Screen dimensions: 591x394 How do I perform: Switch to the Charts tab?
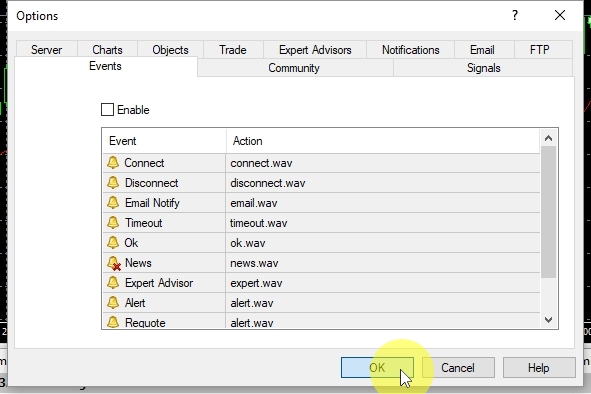coord(107,50)
